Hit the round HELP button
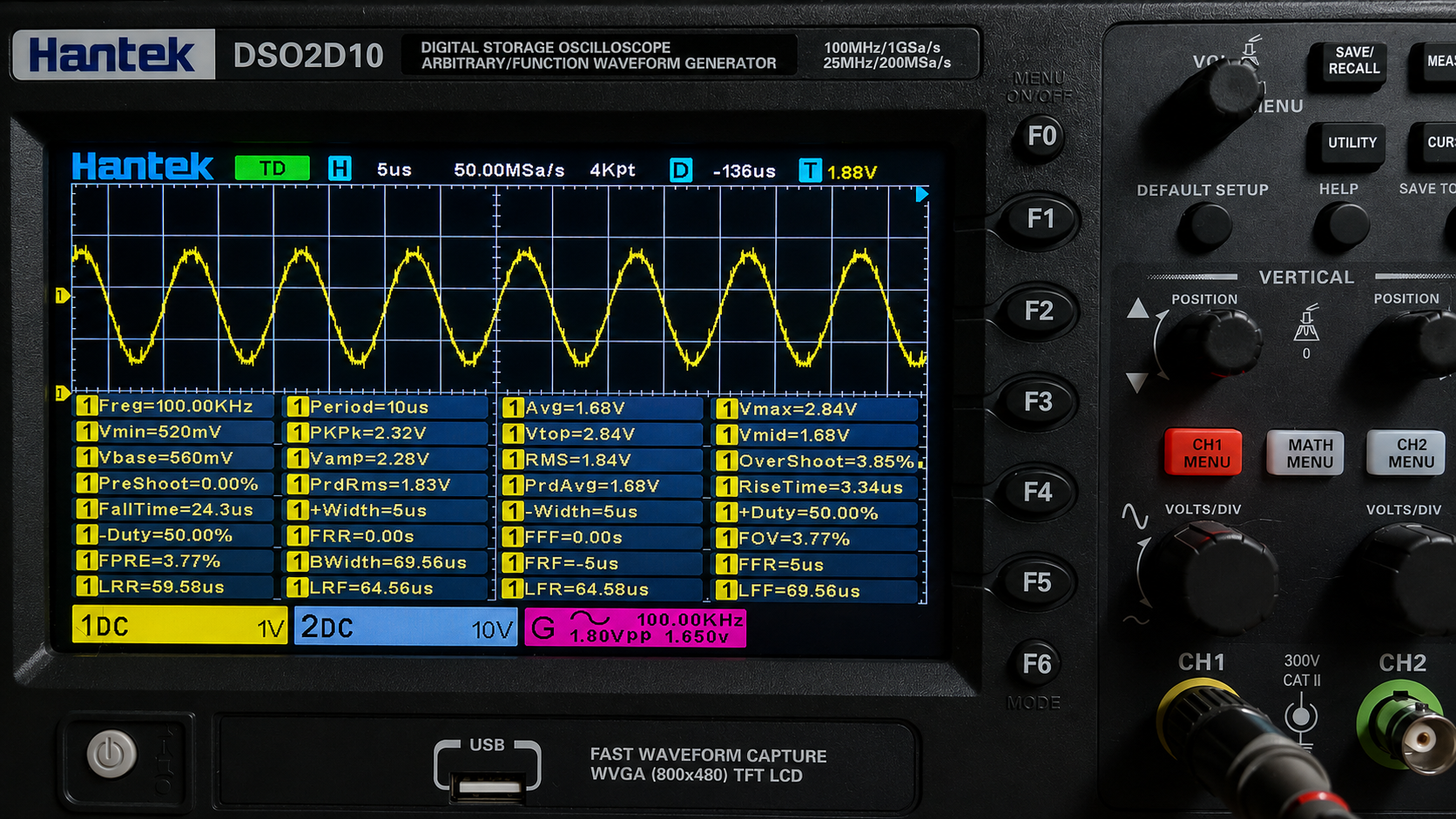1456x819 pixels. coord(1341,224)
